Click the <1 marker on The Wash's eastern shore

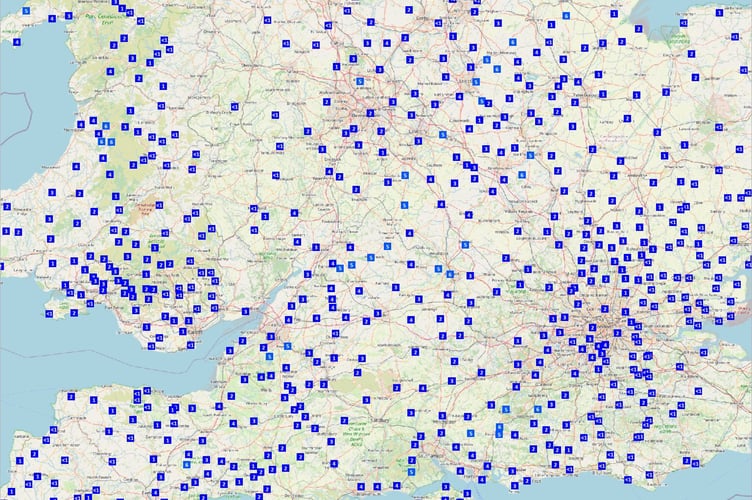(x=683, y=23)
